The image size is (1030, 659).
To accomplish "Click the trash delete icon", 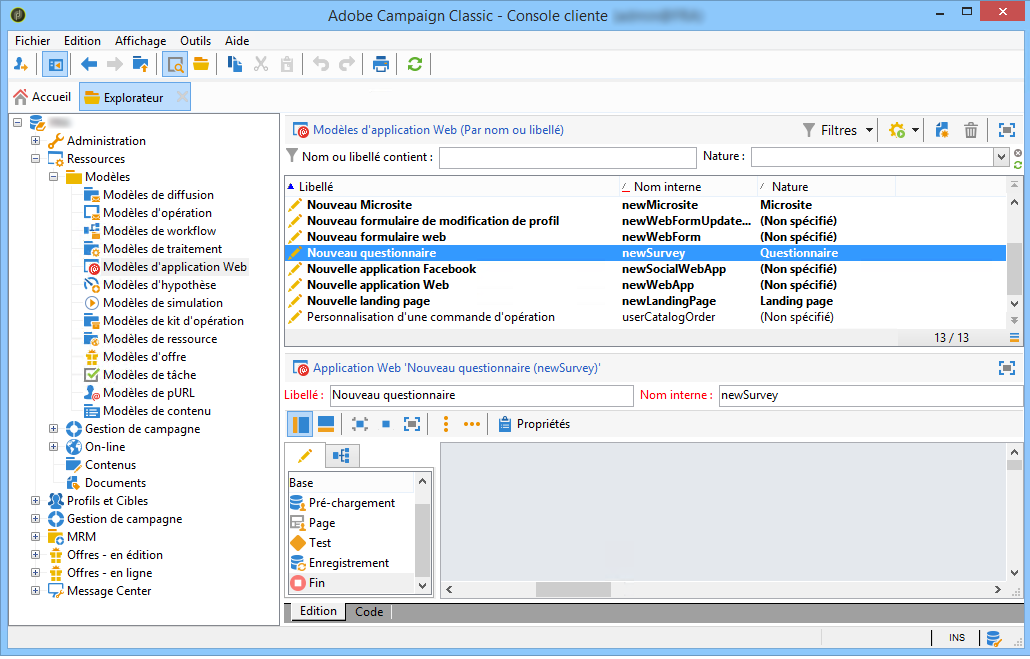I will pos(971,130).
